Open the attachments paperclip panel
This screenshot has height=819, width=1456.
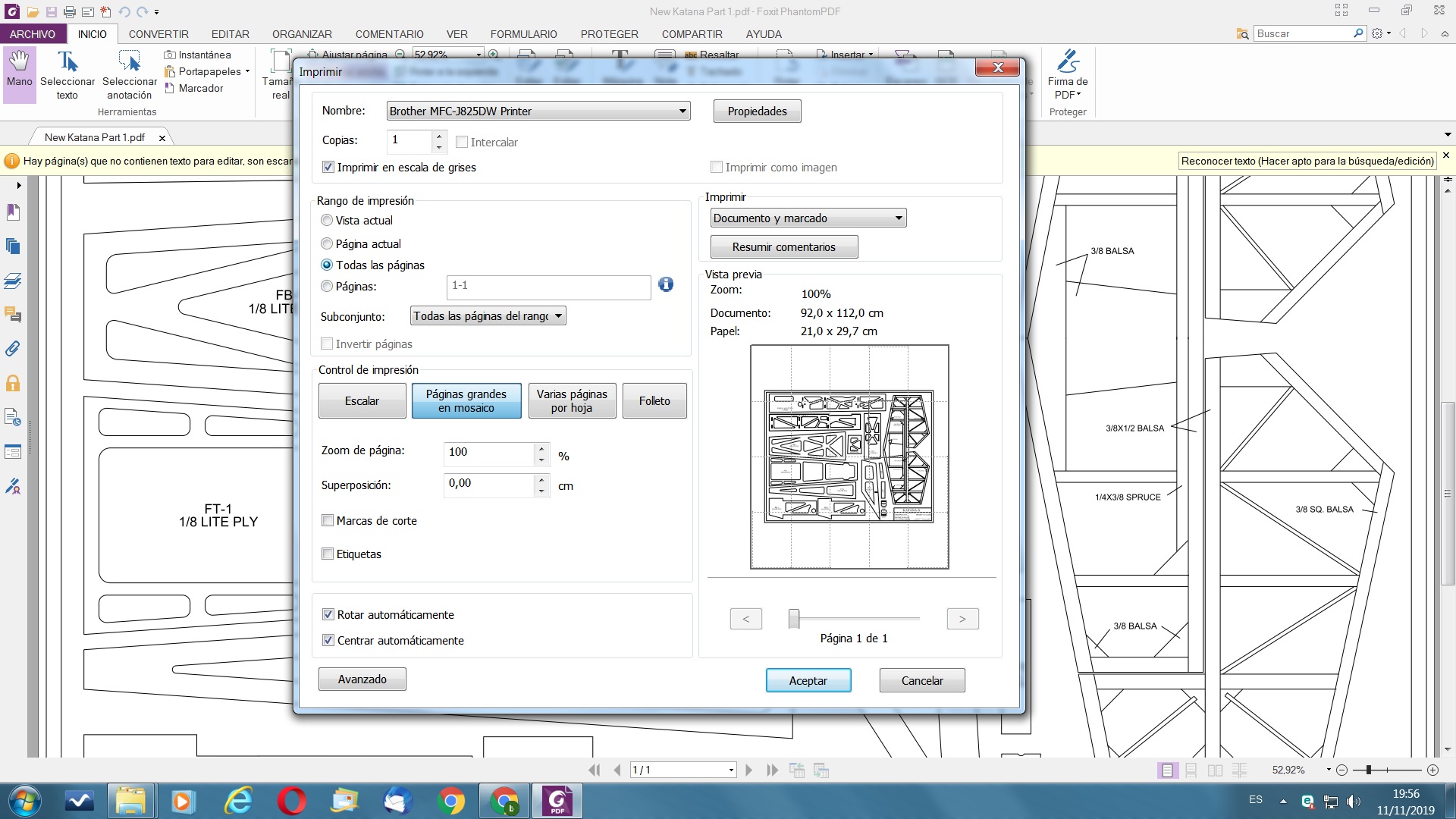13,349
